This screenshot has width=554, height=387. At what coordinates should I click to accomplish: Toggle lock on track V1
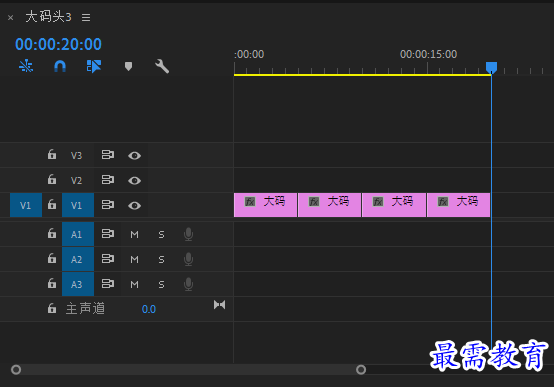52,204
